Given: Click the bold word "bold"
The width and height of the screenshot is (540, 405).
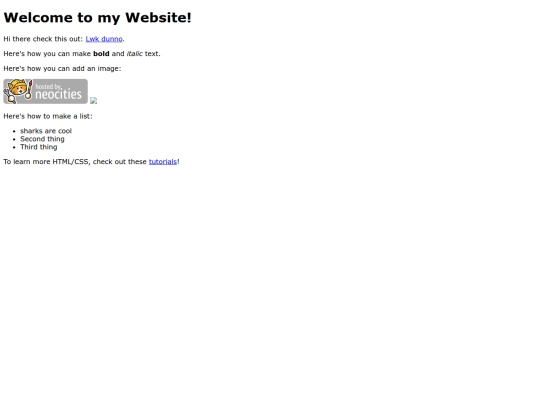Looking at the screenshot, I should coord(101,54).
